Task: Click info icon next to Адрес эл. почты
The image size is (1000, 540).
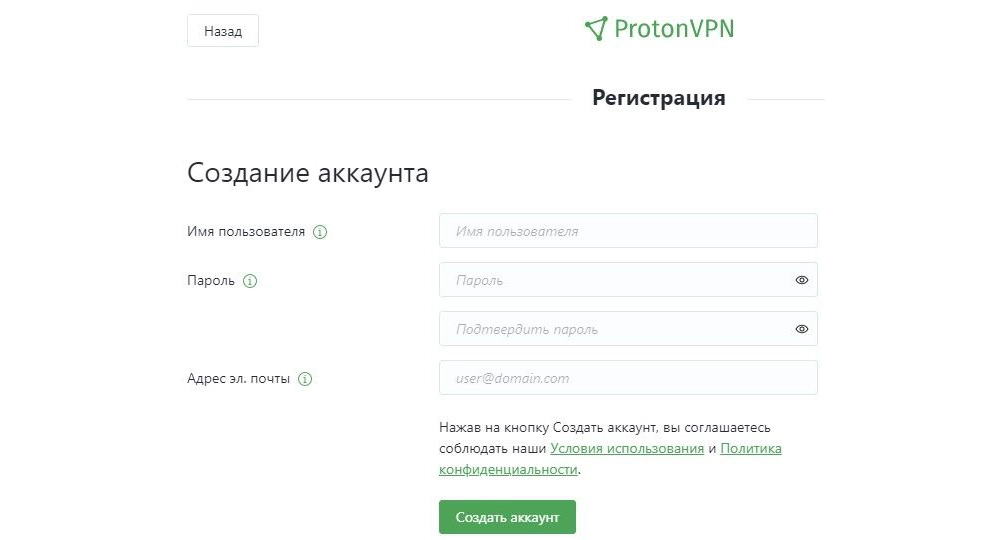Action: 305,379
